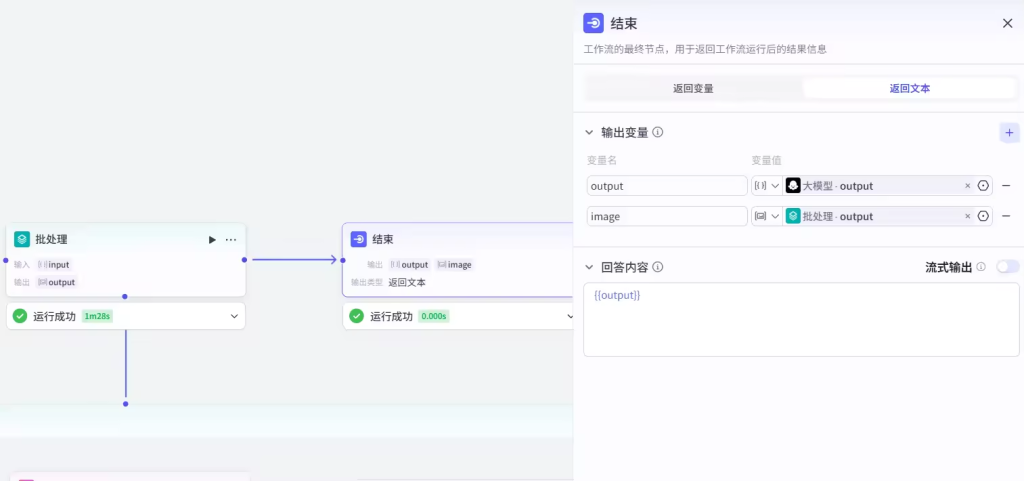Open variable selector for output row
The image size is (1024, 481).
[983, 186]
